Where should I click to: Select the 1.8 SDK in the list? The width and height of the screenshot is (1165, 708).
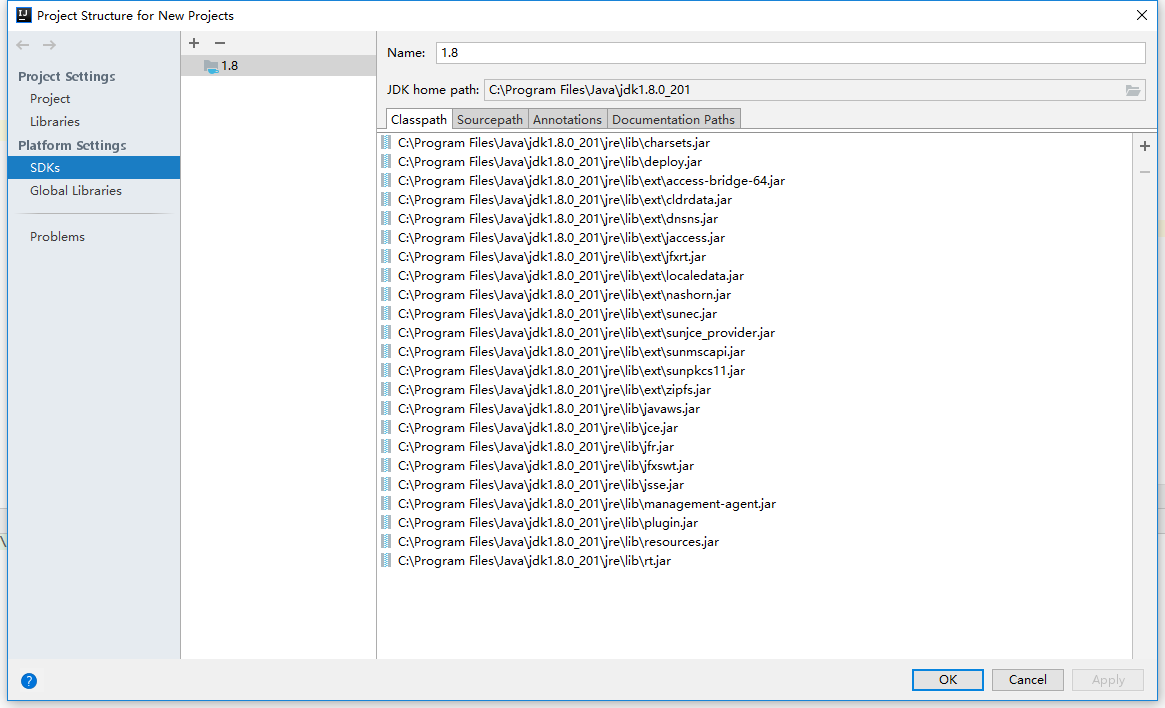click(231, 65)
